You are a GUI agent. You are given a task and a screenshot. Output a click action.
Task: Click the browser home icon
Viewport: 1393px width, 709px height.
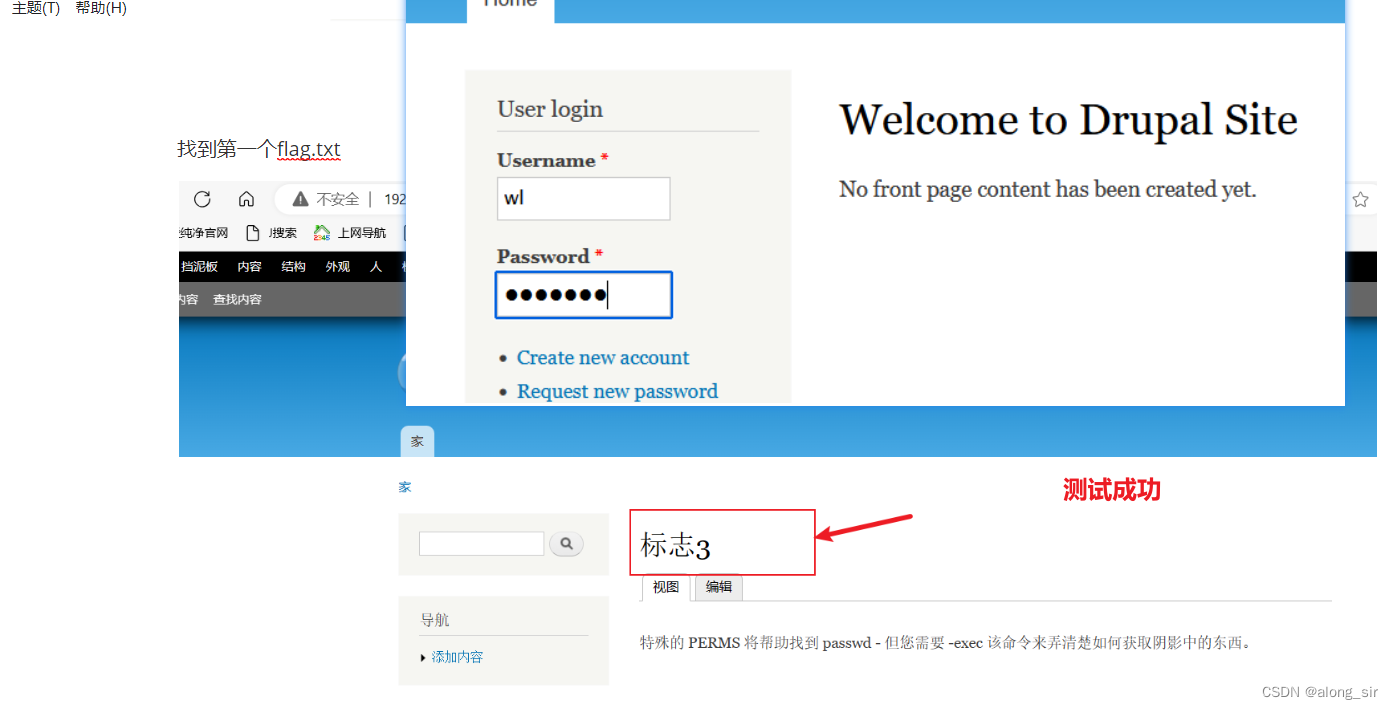[246, 199]
